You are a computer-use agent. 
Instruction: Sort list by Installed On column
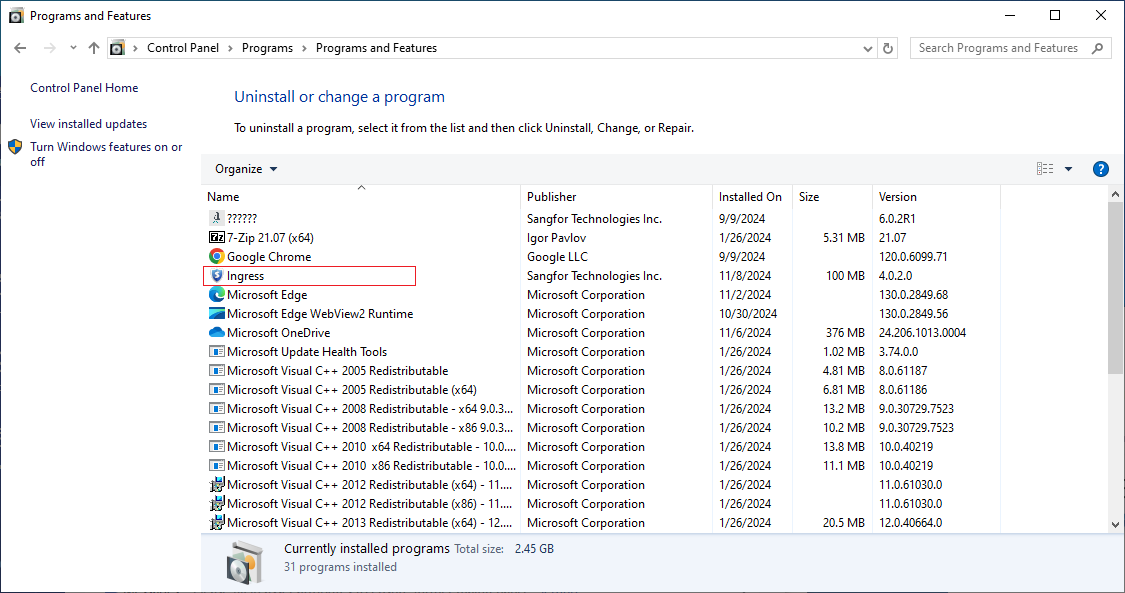[x=750, y=197]
